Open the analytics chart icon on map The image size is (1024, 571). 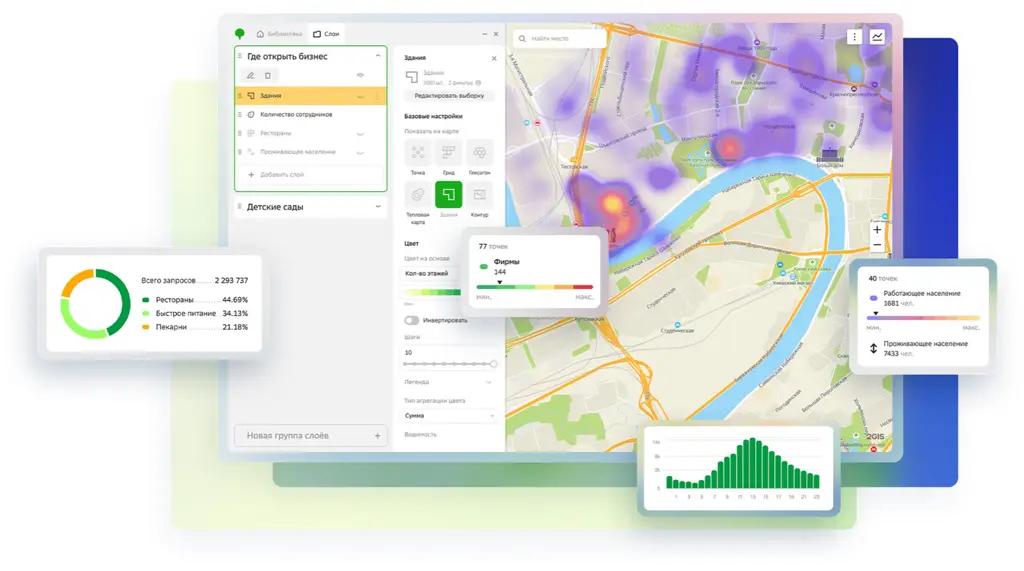(x=877, y=37)
